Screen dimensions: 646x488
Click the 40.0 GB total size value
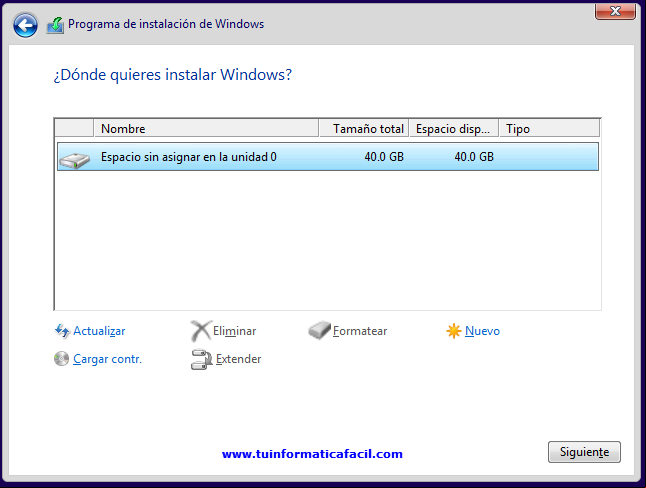pyautogui.click(x=384, y=157)
